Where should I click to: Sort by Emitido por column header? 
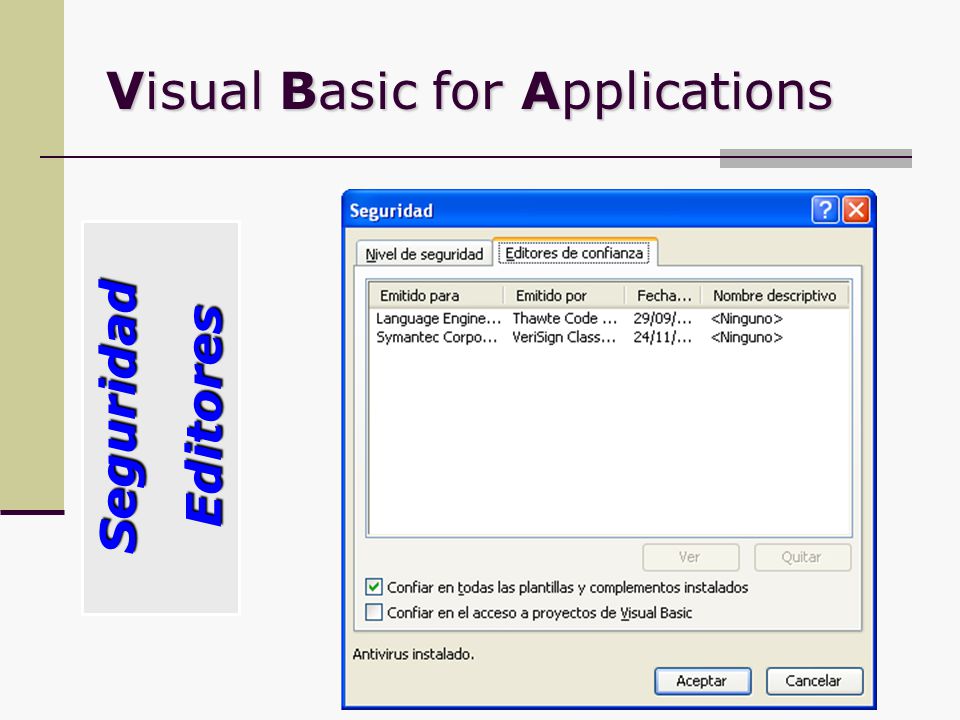click(x=564, y=296)
